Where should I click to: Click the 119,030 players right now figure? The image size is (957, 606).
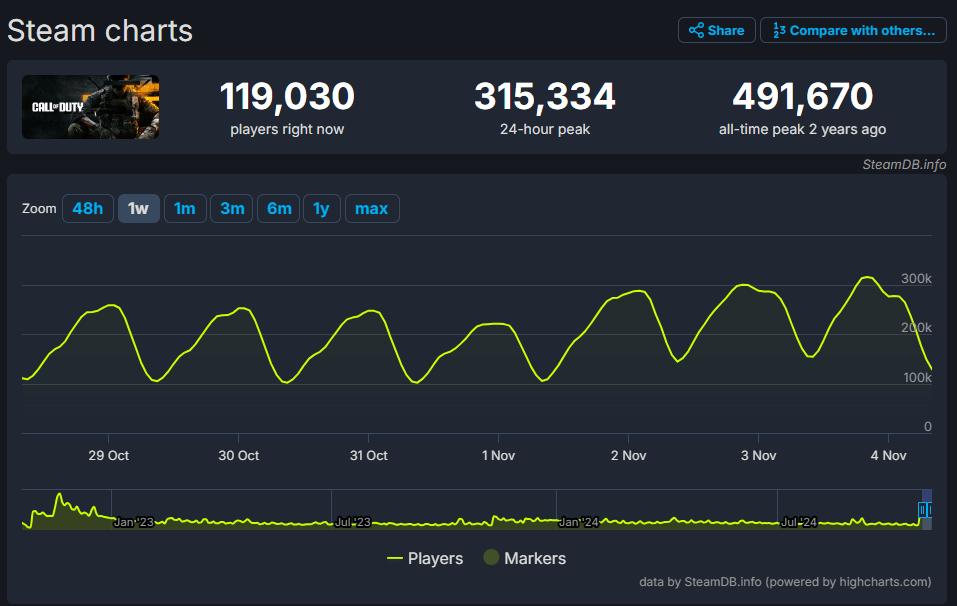[x=287, y=96]
